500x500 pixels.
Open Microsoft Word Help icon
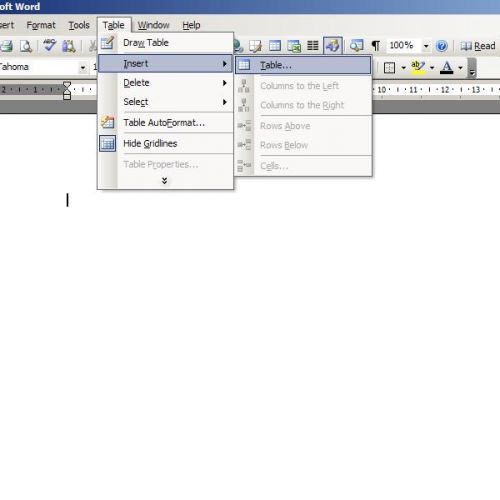[442, 46]
